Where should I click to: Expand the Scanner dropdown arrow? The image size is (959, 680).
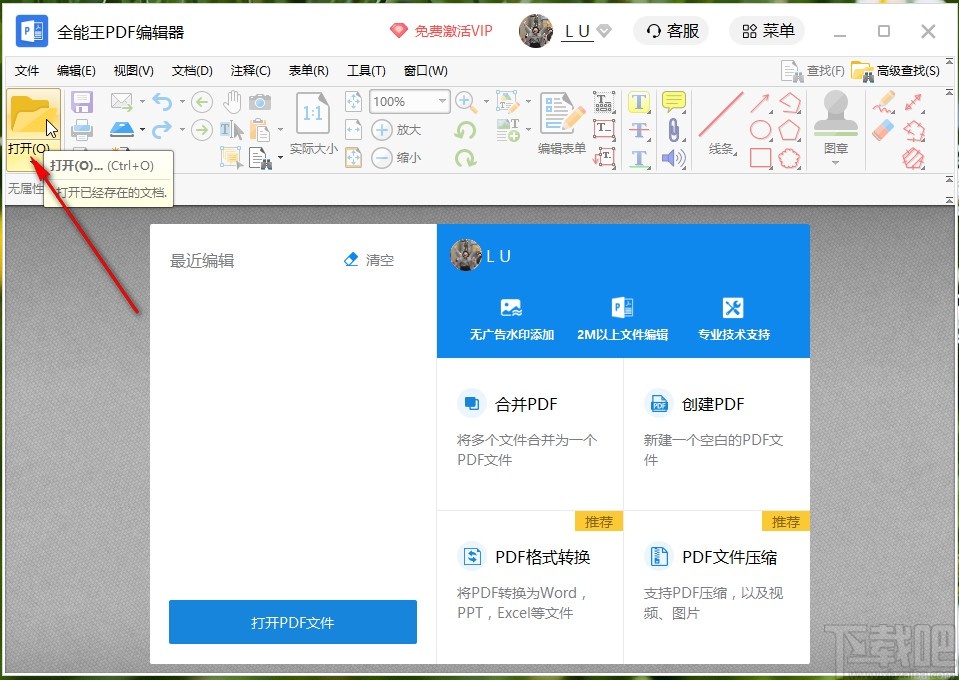pyautogui.click(x=142, y=130)
